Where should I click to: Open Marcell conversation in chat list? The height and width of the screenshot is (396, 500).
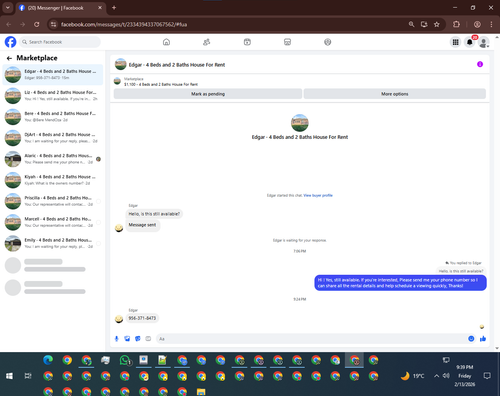[x=53, y=222]
